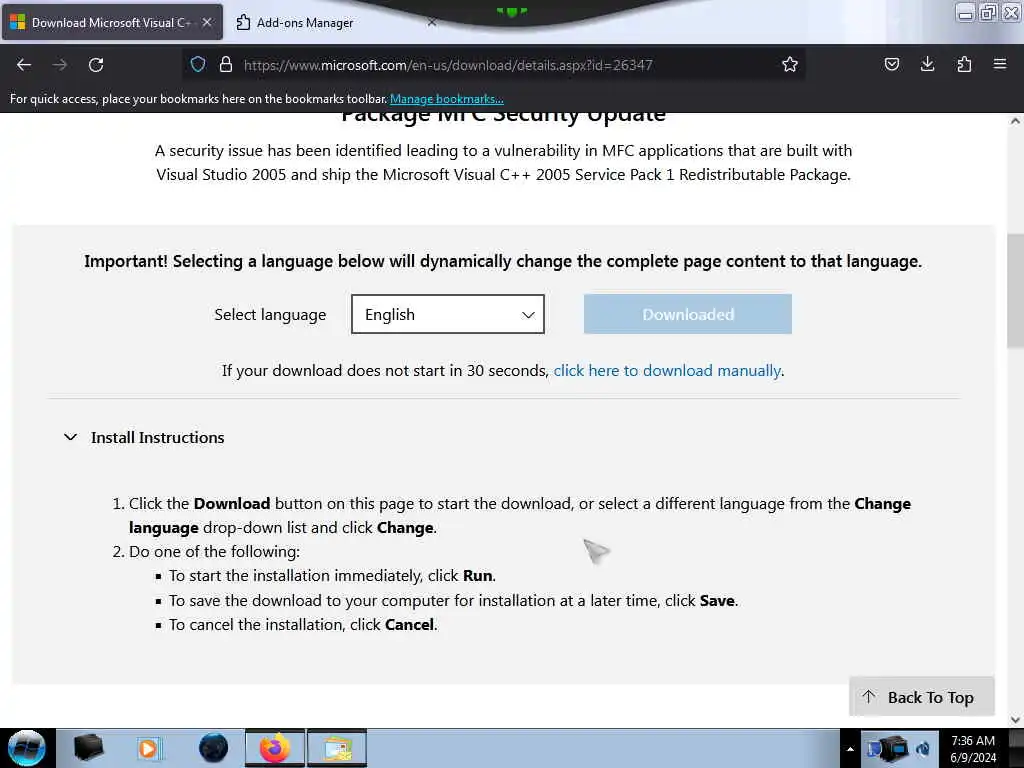Close the Download Microsoft Visual C++ tab

tap(207, 22)
